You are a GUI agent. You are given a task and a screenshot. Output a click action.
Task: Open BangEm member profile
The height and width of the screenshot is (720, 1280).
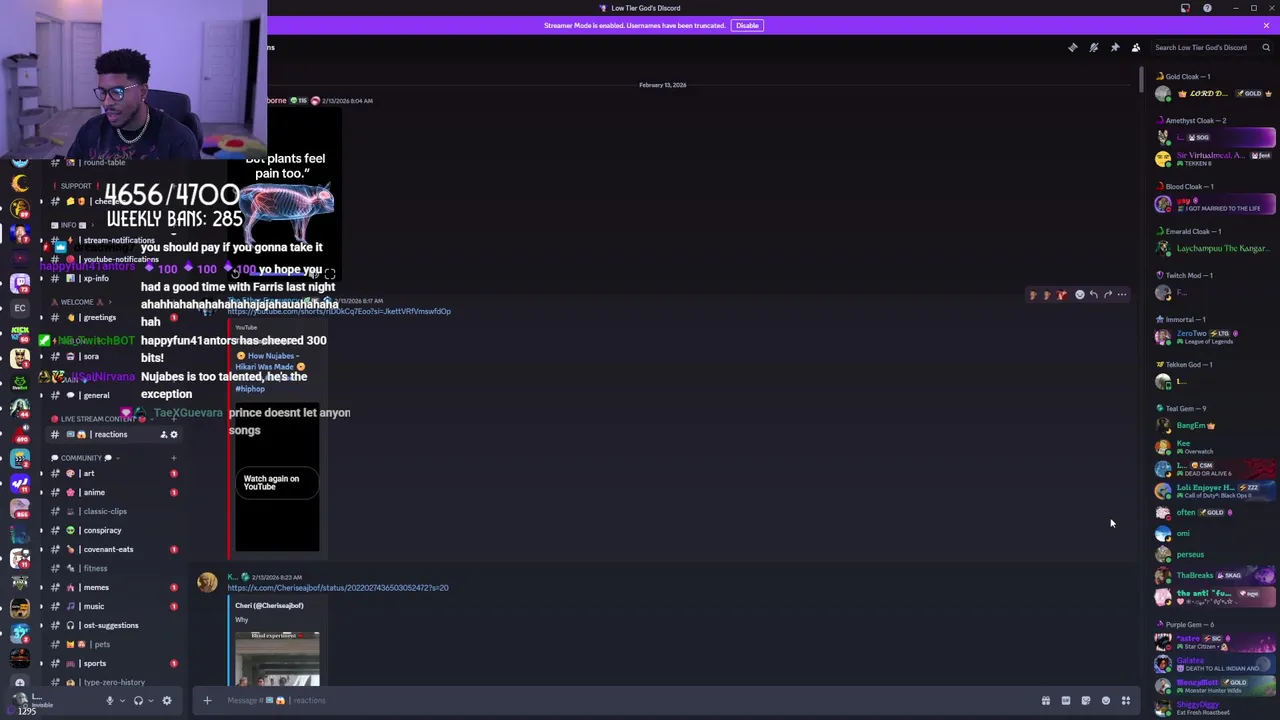[1215, 425]
